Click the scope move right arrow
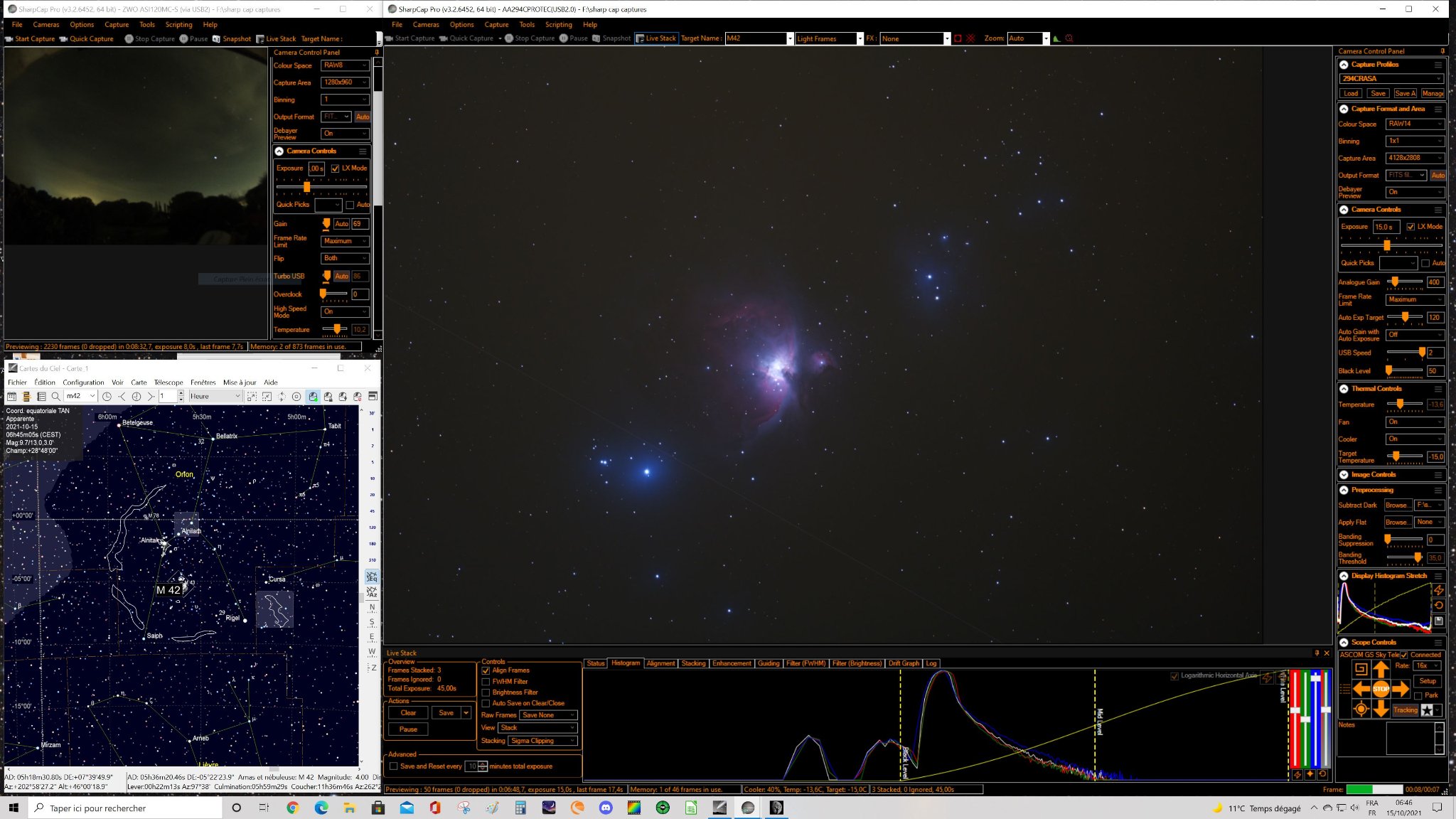The height and width of the screenshot is (819, 1456). pos(1401,688)
